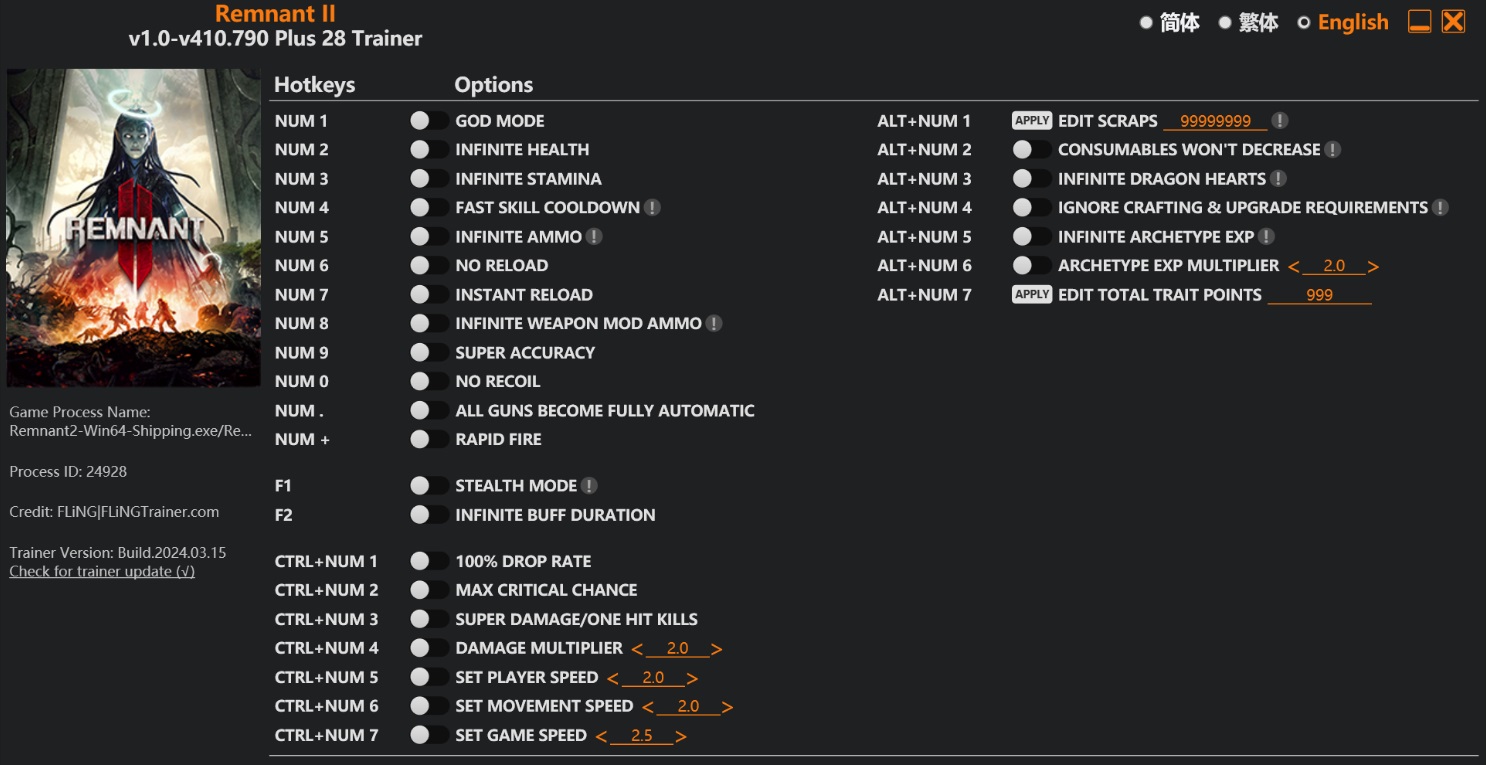This screenshot has height=765, width=1486.
Task: Click info icon beside Ignore Crafting requirements
Action: click(x=1440, y=208)
